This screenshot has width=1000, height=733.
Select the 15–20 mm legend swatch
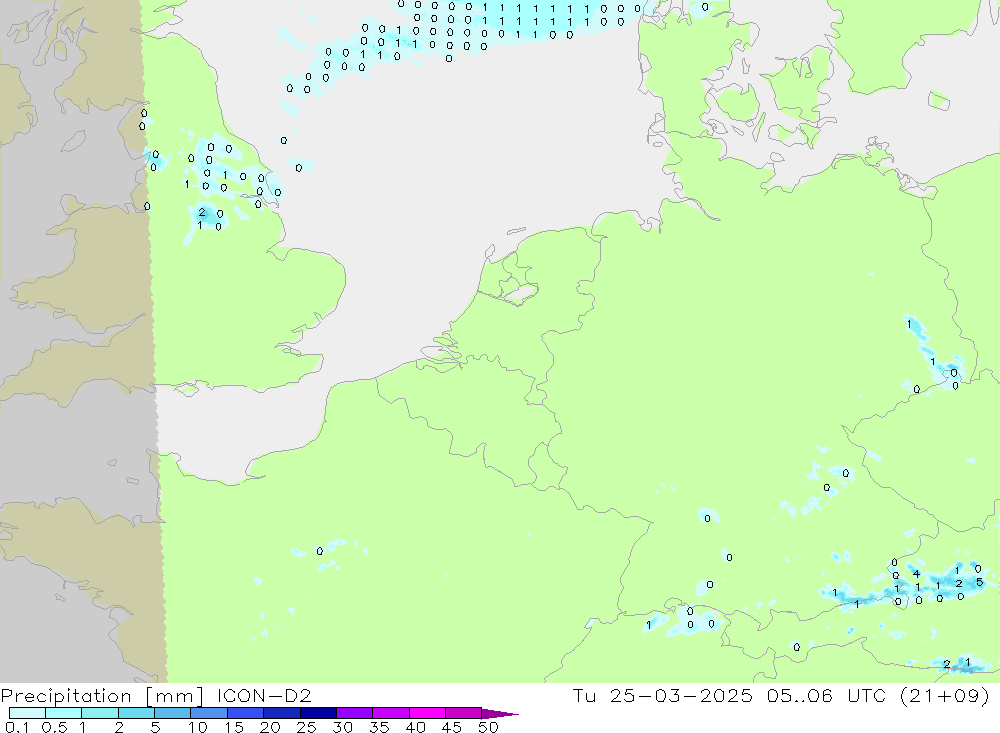[x=246, y=713]
